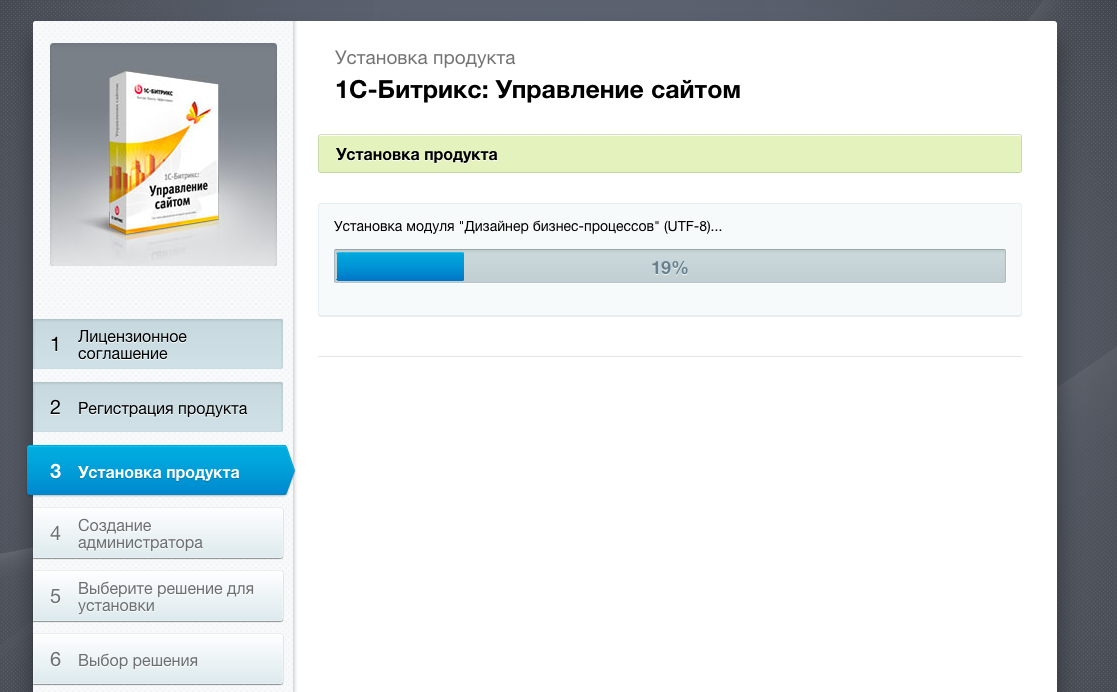Click the 1С-Битрикс product box image

click(x=164, y=155)
